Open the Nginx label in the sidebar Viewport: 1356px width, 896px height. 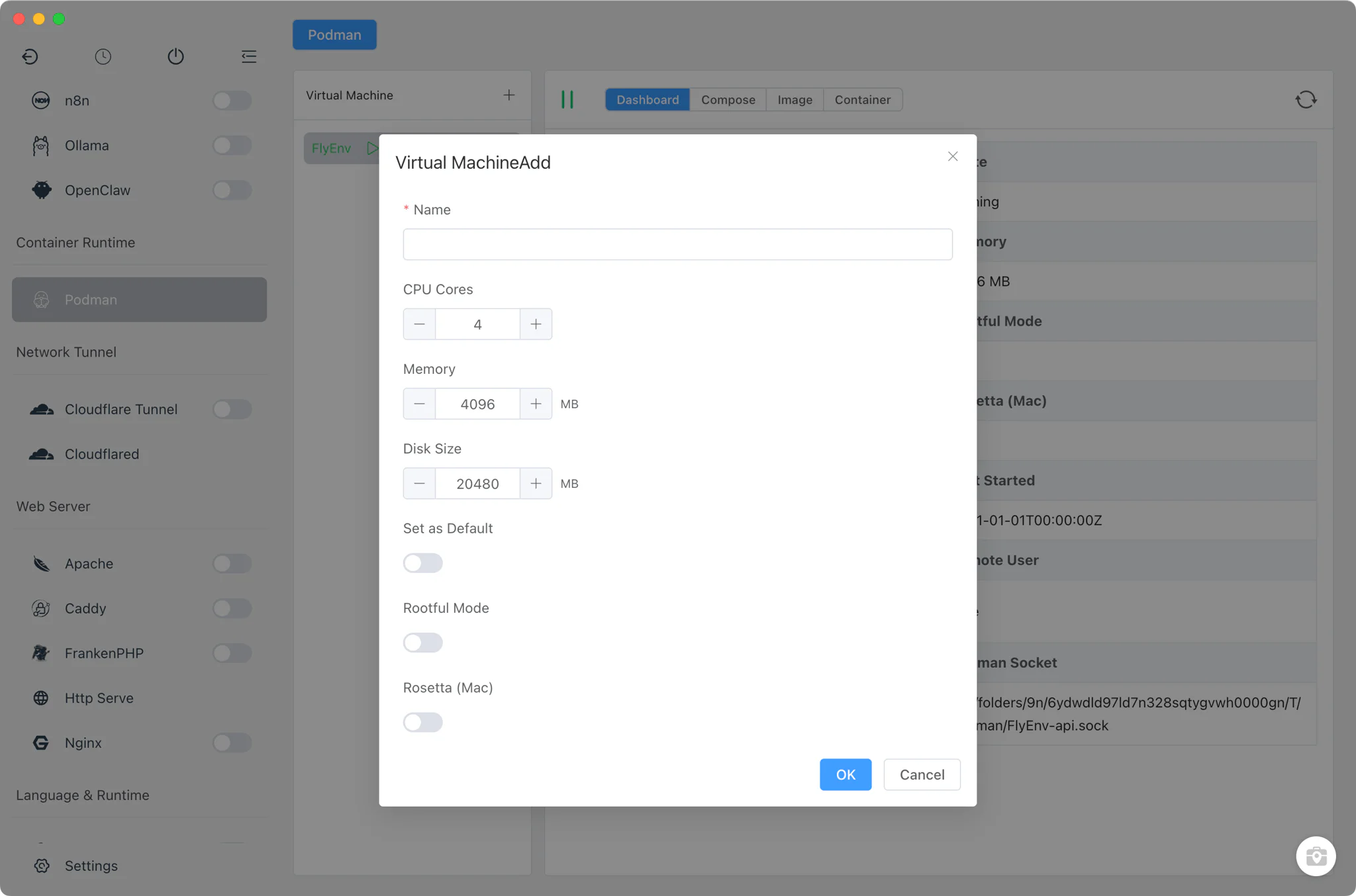(x=83, y=742)
